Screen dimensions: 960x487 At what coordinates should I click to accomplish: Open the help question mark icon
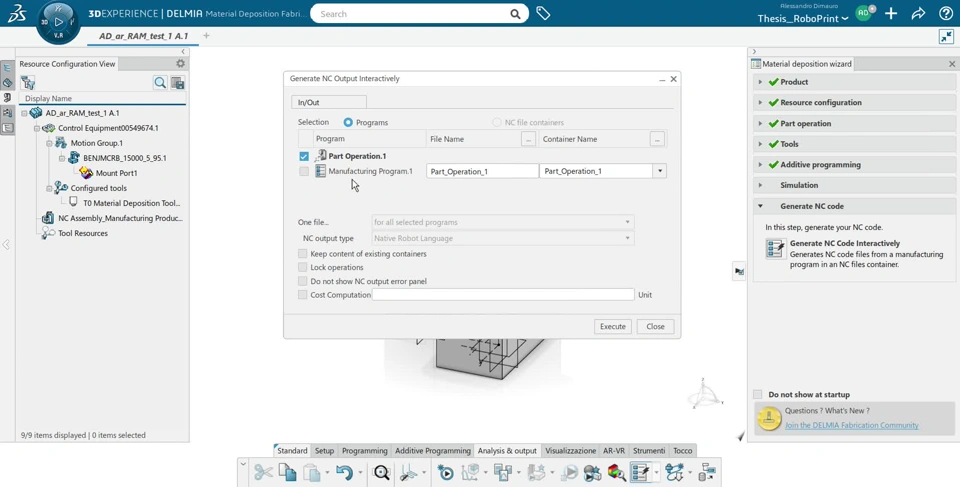click(945, 13)
